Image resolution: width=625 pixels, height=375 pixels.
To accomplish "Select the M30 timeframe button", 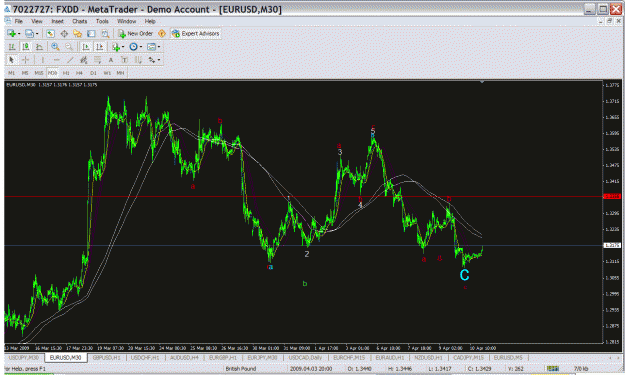I will [52, 73].
